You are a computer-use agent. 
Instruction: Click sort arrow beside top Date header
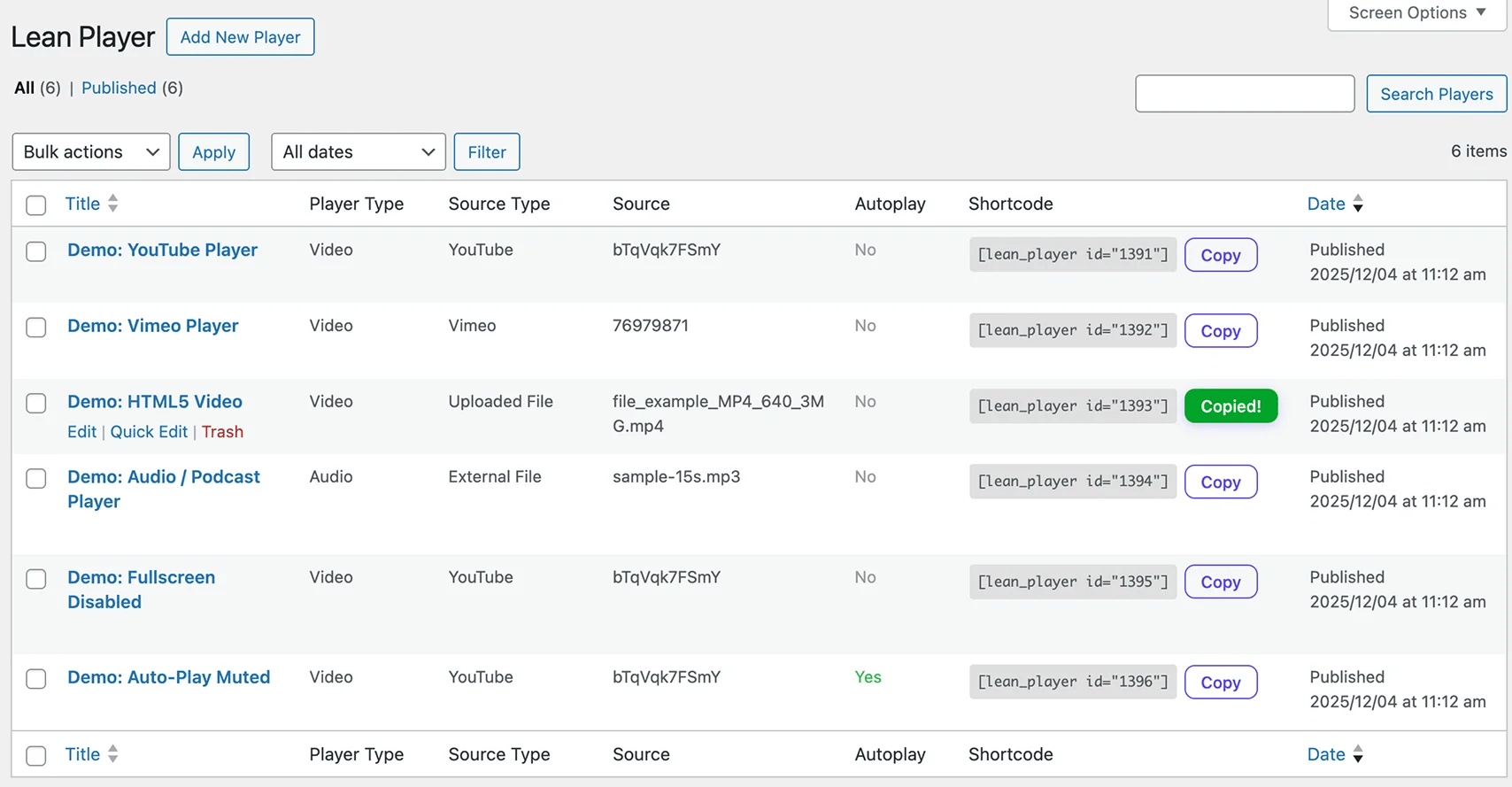(x=1358, y=204)
